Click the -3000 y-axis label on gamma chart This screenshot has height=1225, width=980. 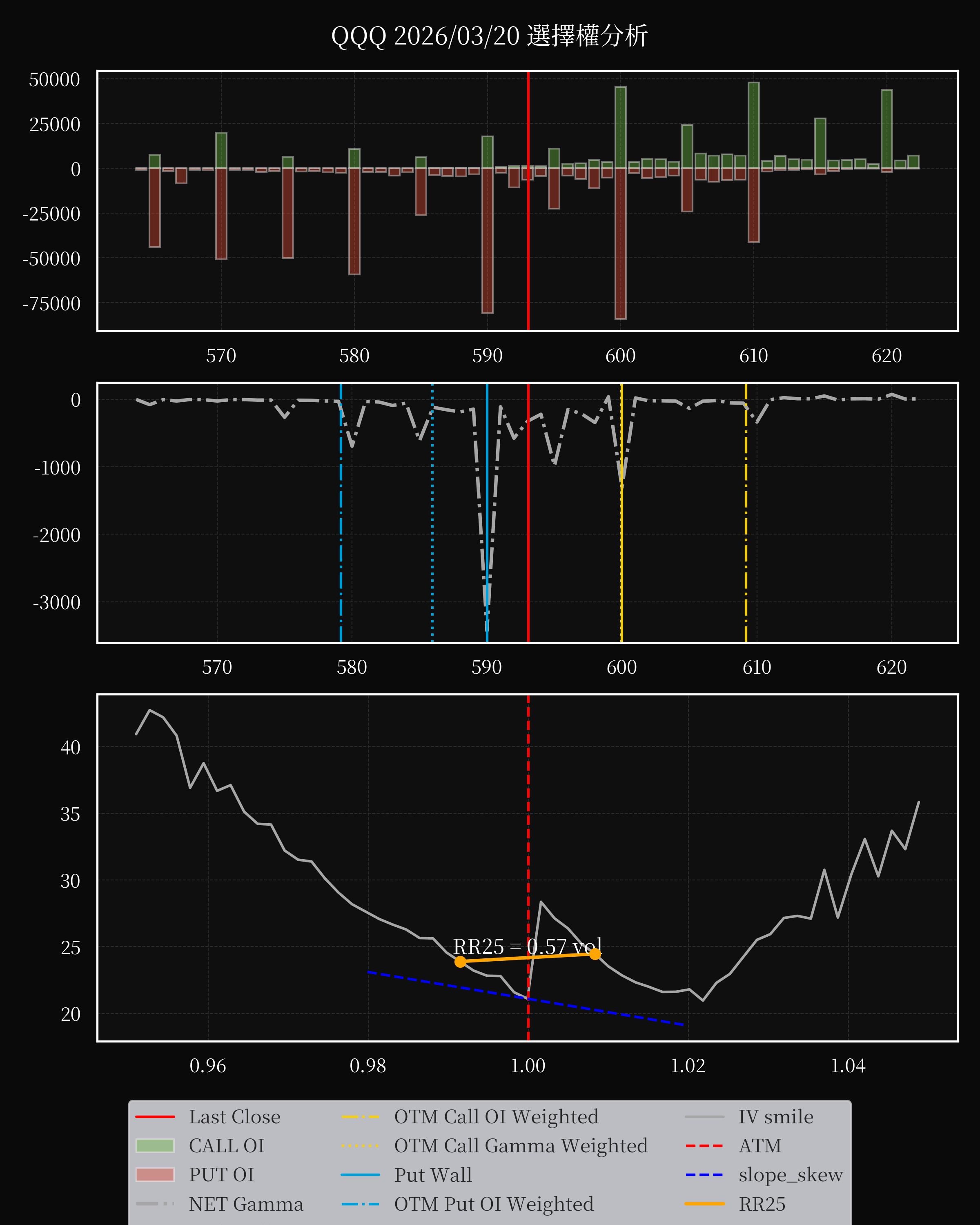click(x=57, y=602)
